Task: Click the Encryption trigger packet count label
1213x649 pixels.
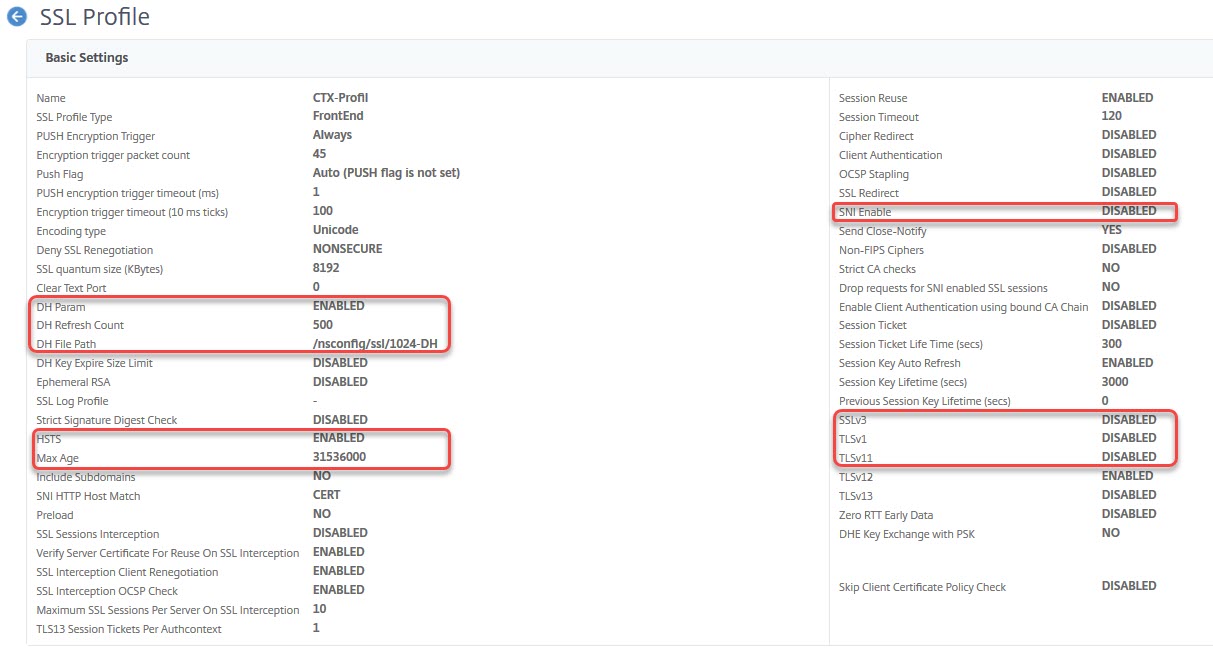Action: coord(113,155)
